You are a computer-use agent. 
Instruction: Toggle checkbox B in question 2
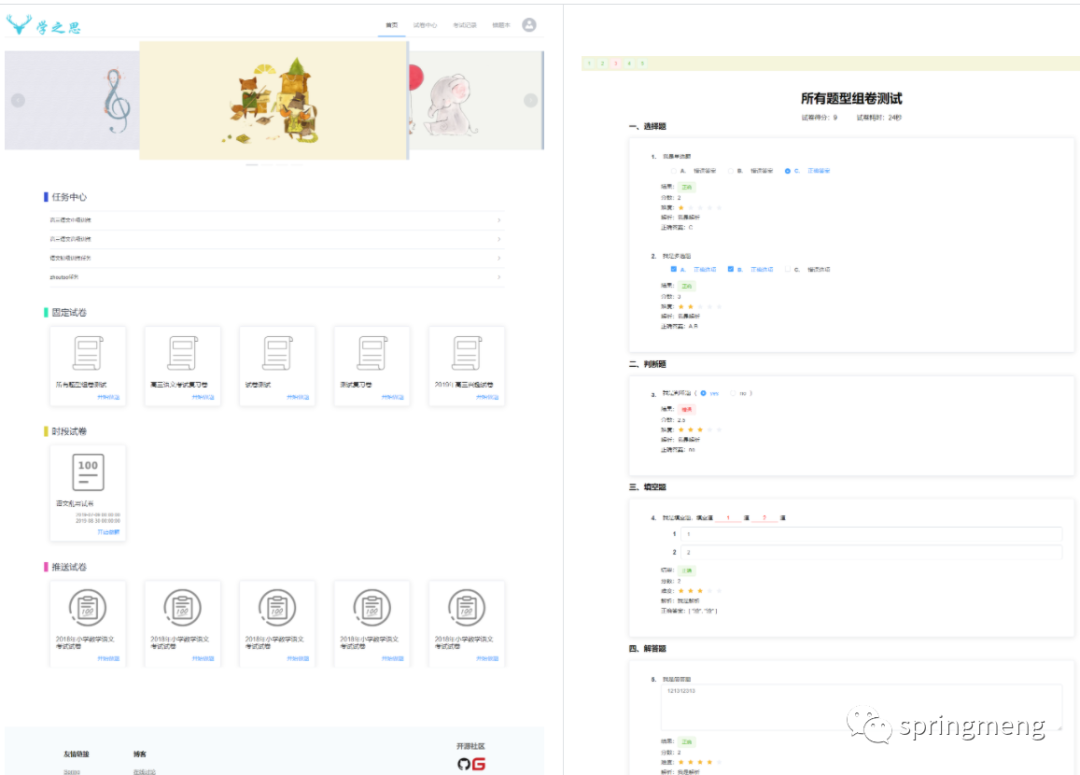731,269
